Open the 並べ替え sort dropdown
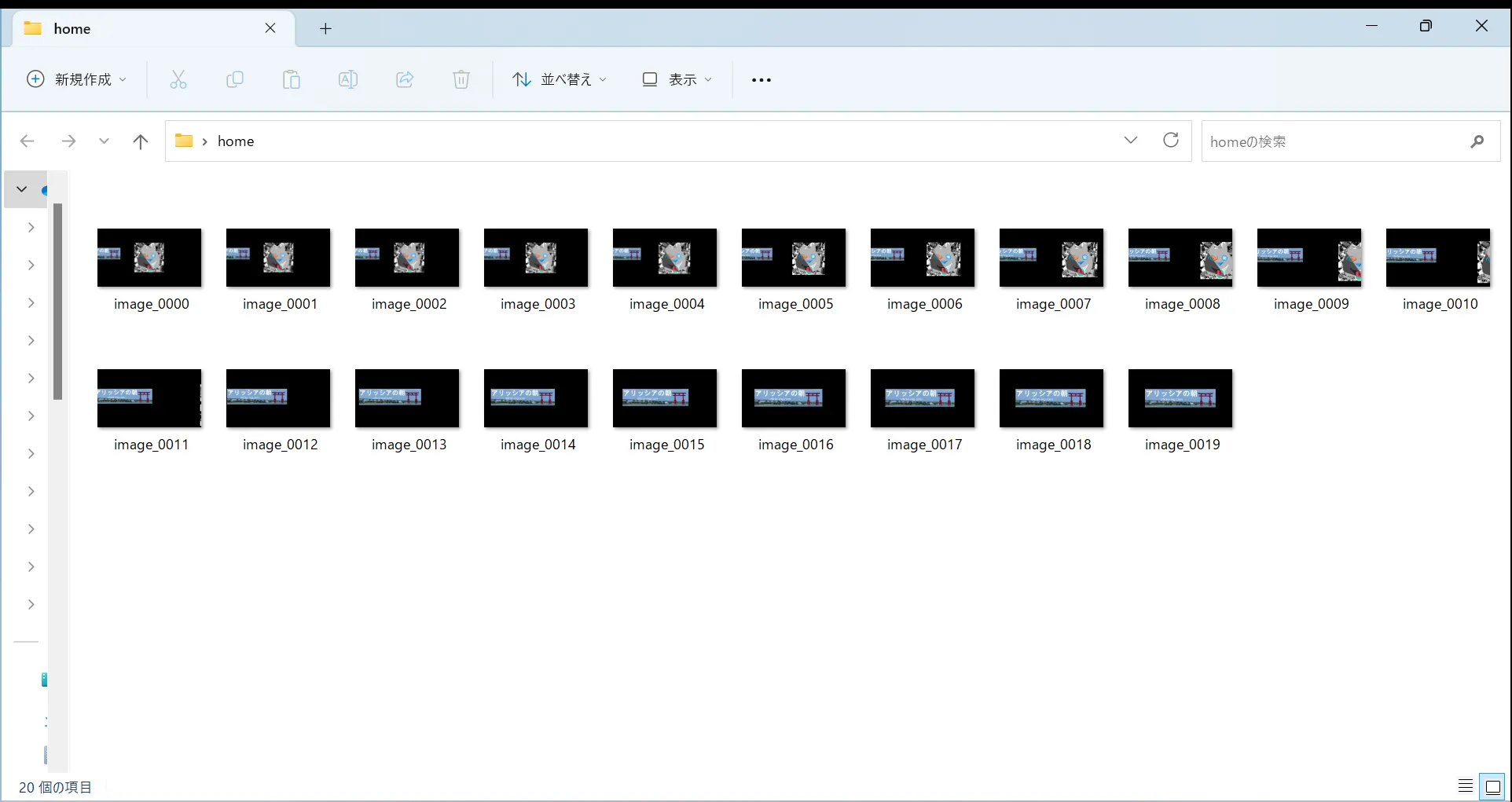Viewport: 1512px width, 802px height. [x=560, y=79]
